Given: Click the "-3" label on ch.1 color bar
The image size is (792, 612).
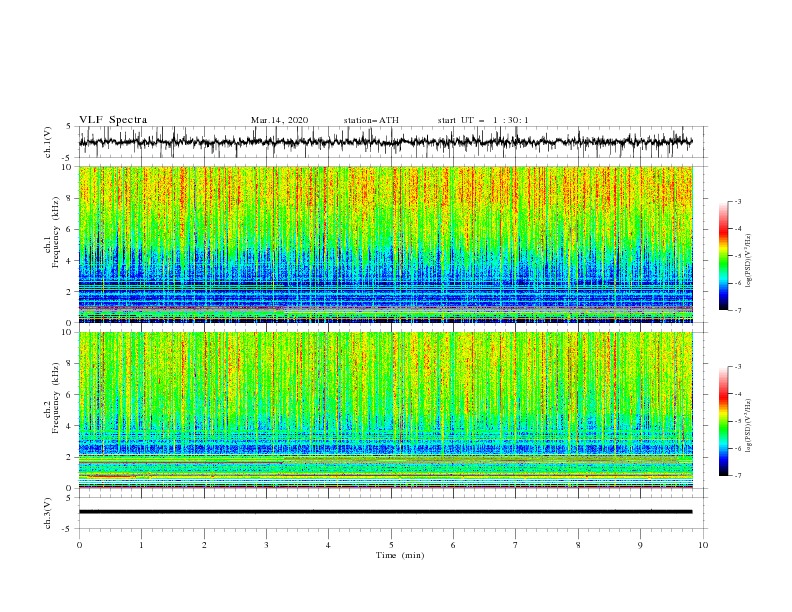Looking at the screenshot, I should (x=737, y=201).
